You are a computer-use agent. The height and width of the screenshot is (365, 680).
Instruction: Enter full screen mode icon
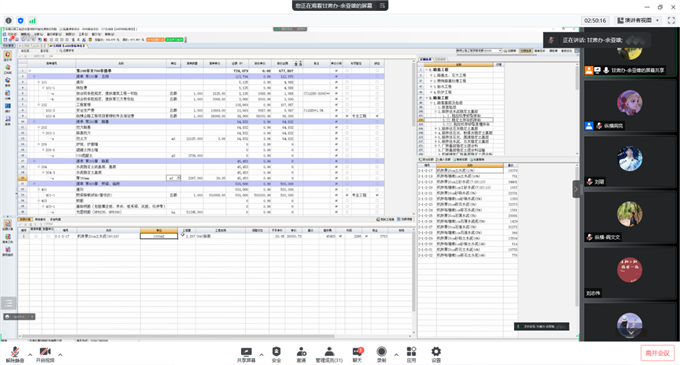pyautogui.click(x=671, y=20)
